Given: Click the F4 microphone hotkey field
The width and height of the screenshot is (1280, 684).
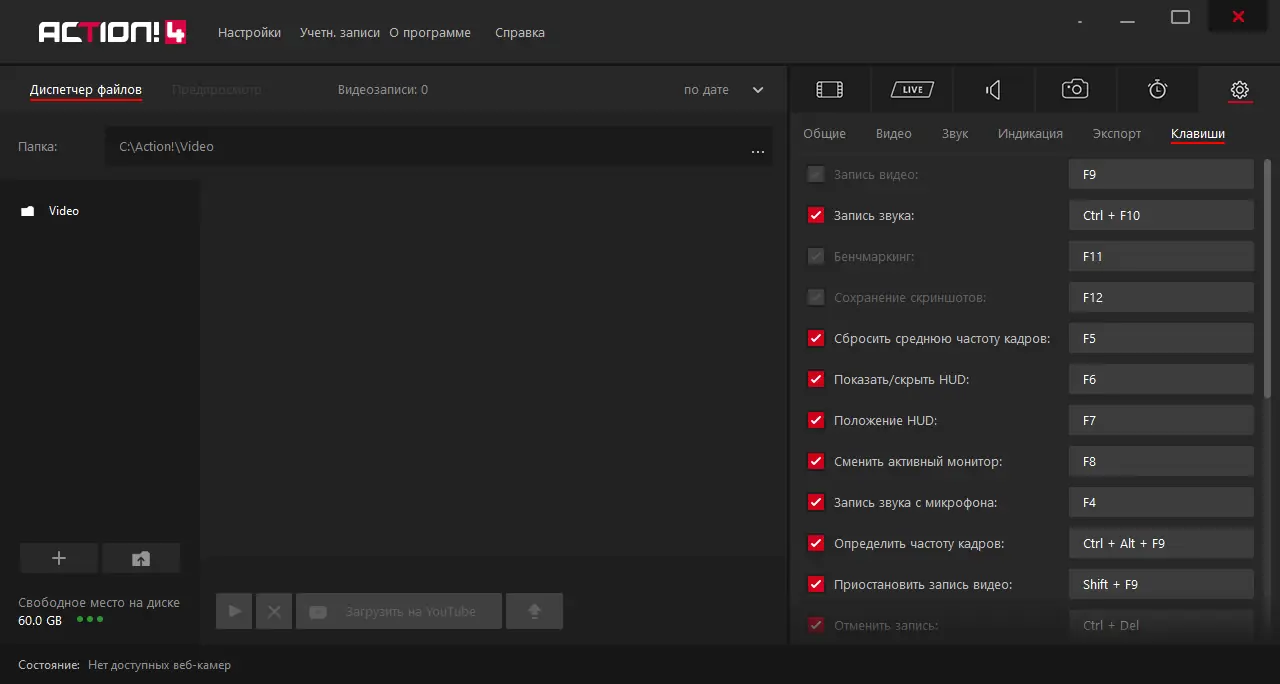Looking at the screenshot, I should point(1161,502).
